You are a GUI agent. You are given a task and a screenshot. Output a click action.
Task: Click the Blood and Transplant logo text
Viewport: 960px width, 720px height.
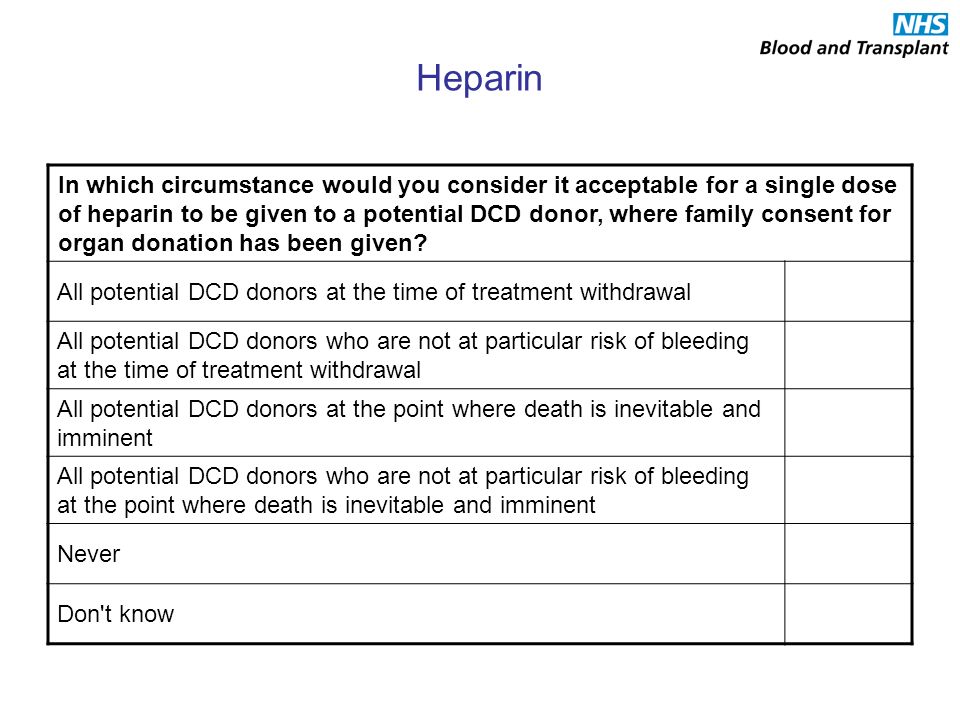853,48
